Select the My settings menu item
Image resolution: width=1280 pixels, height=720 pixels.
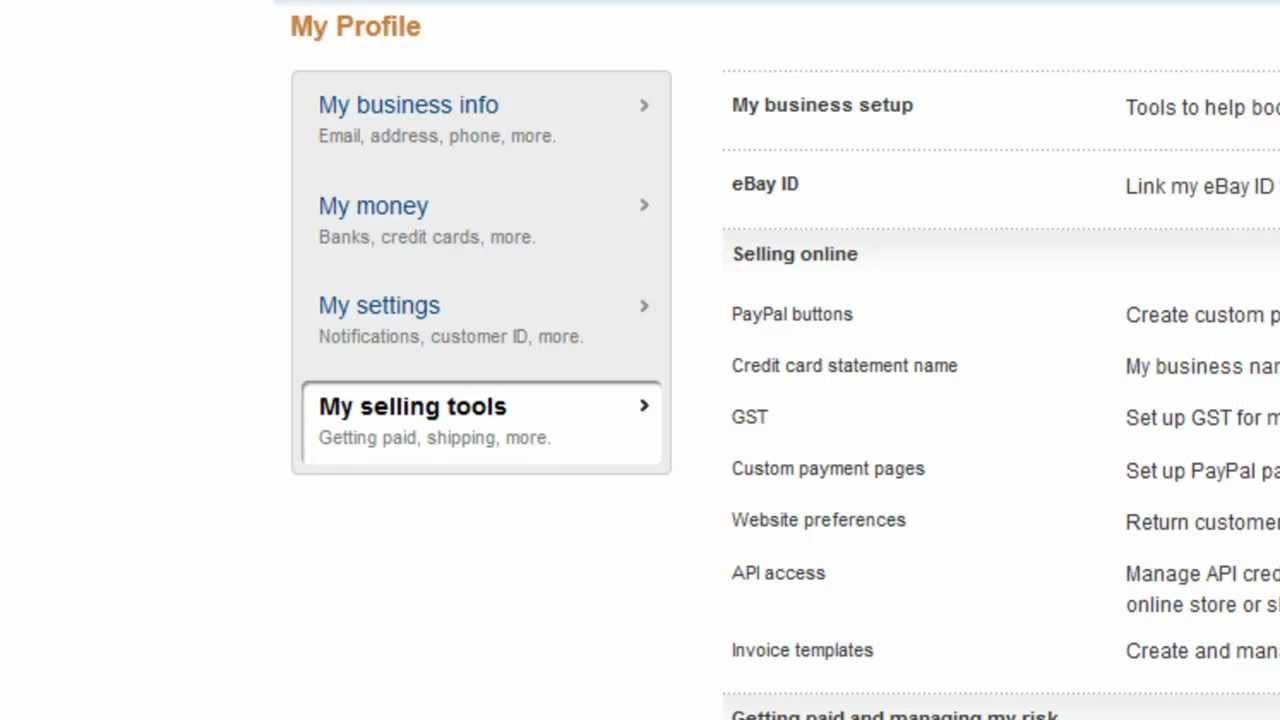(379, 306)
